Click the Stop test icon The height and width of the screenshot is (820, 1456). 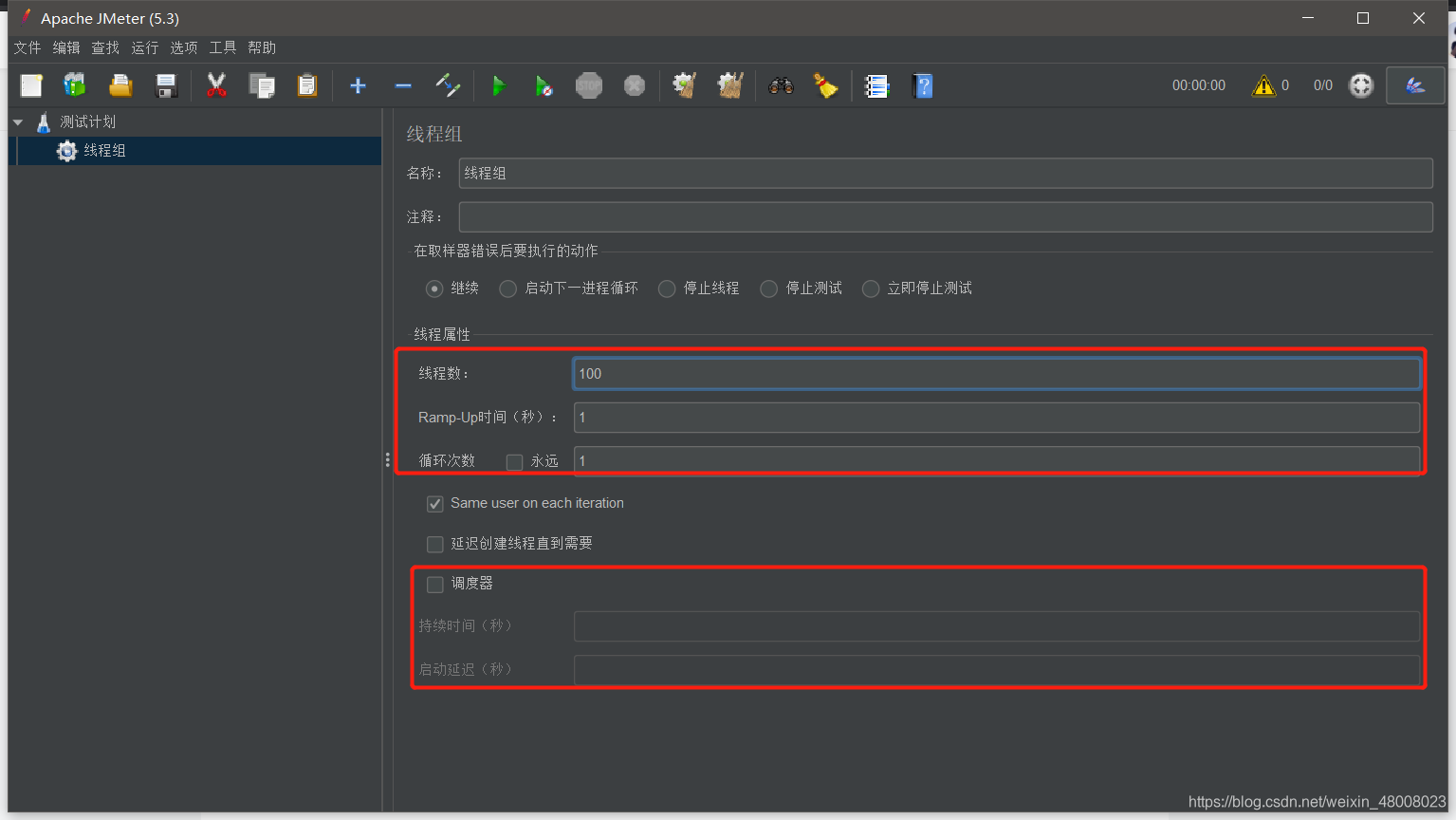point(589,85)
